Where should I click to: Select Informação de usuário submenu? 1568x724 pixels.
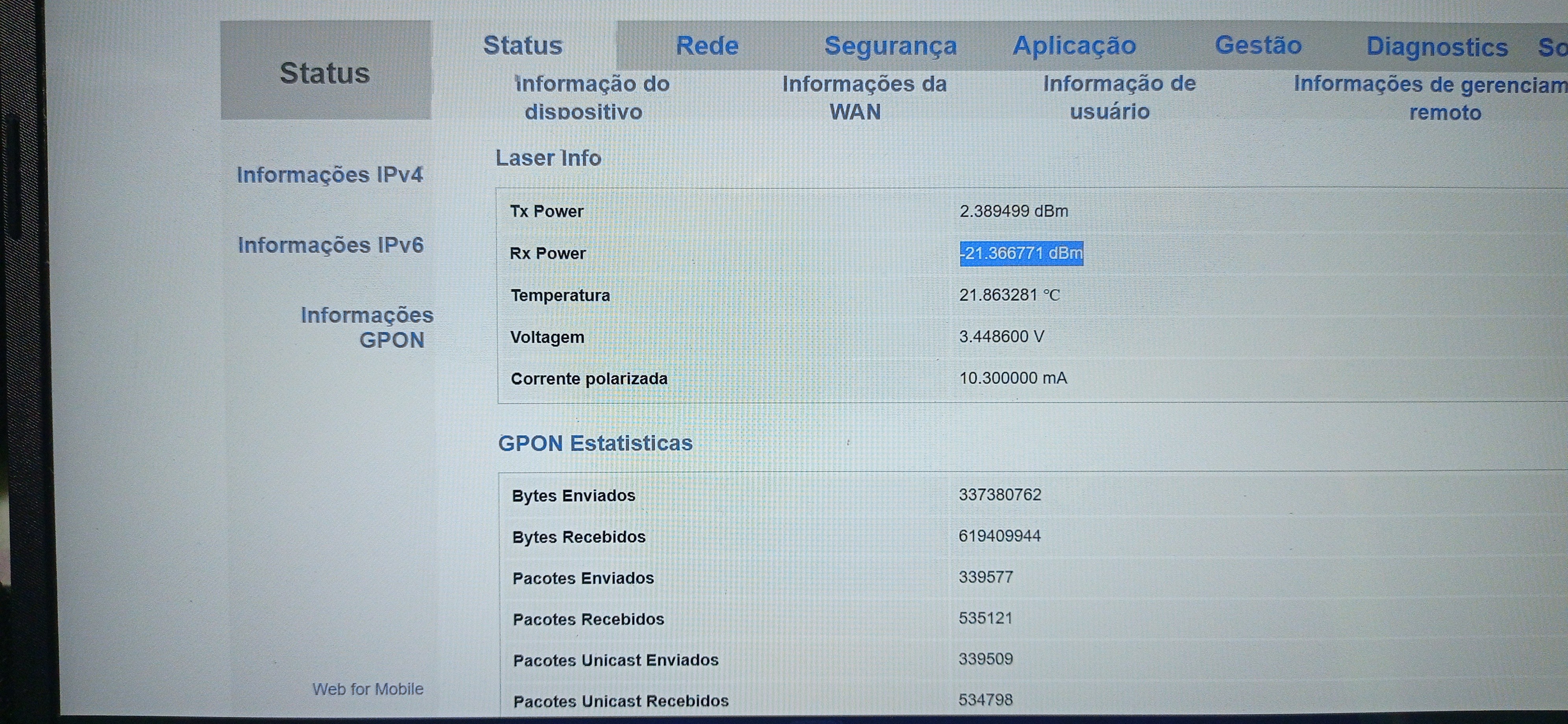click(1118, 97)
